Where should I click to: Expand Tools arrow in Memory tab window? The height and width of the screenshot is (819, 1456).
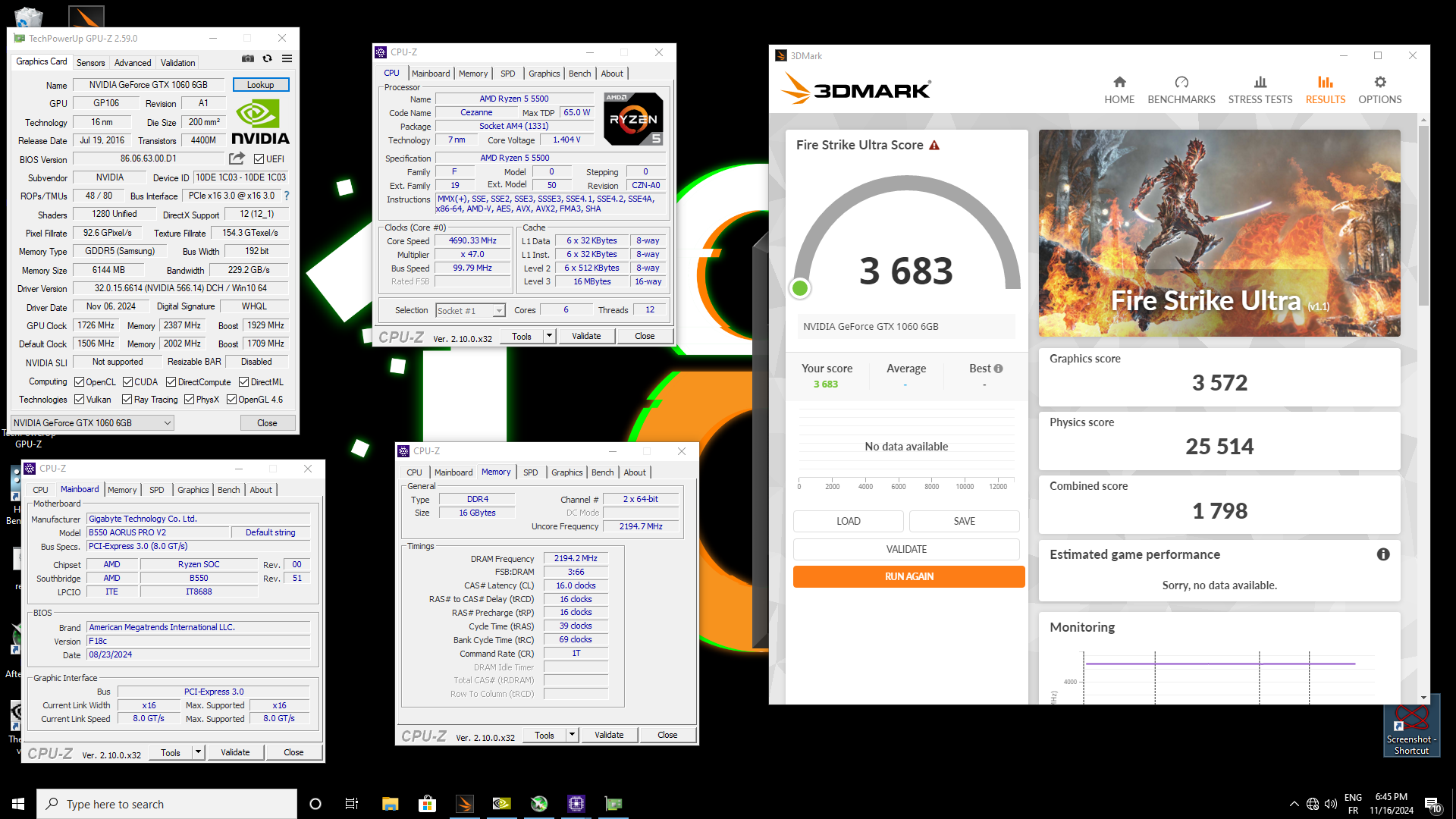pyautogui.click(x=572, y=735)
